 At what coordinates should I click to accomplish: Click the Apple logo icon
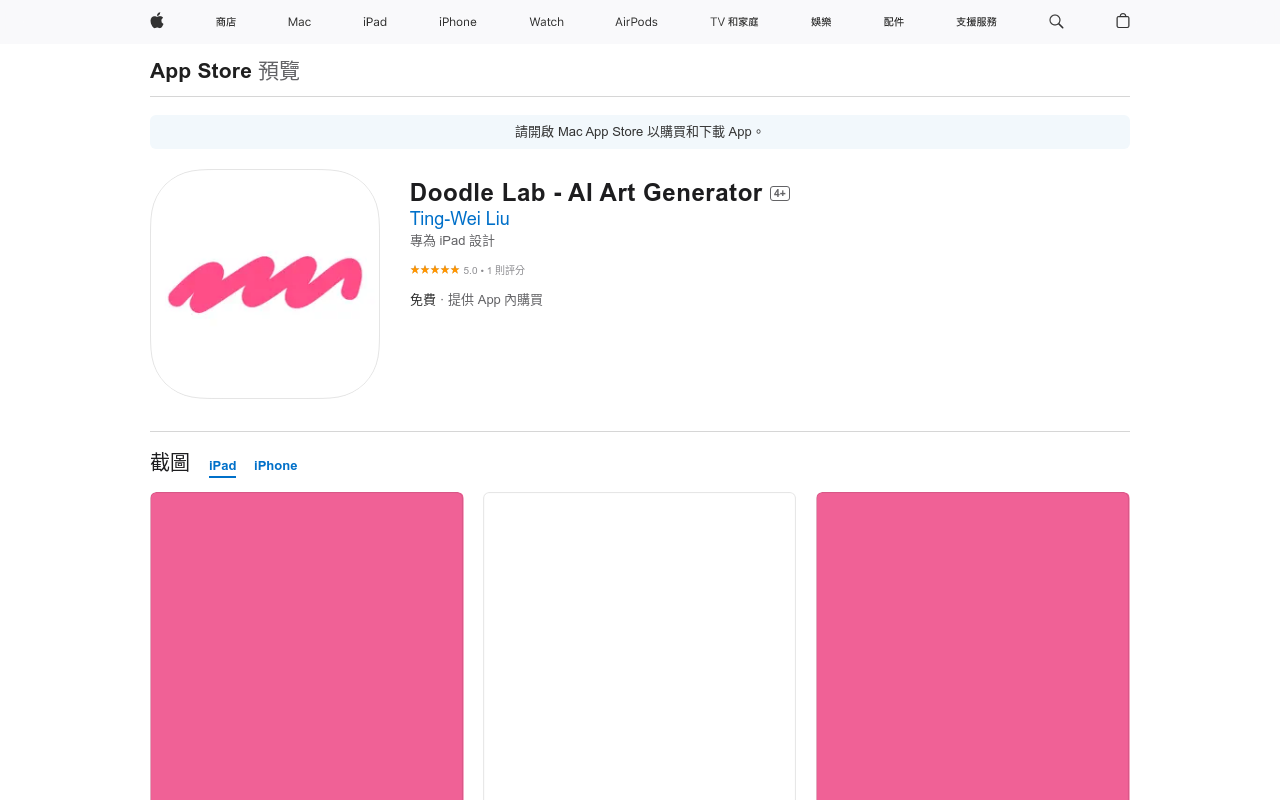point(157,21)
